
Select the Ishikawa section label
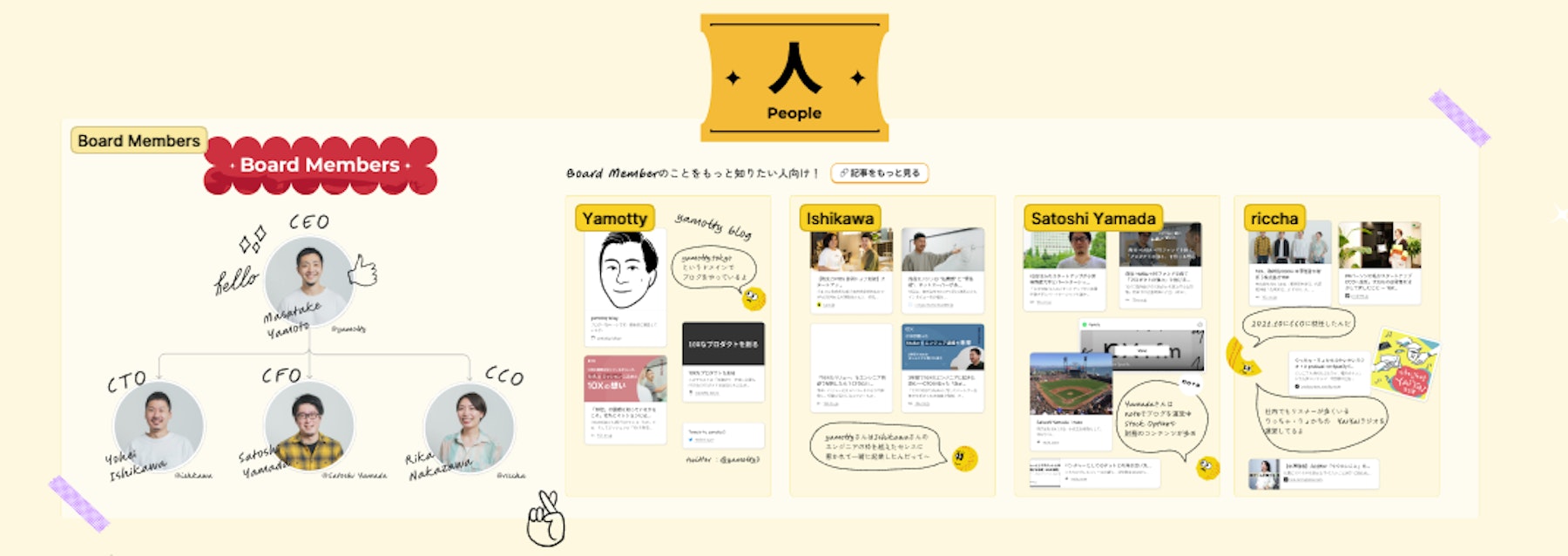click(x=840, y=218)
